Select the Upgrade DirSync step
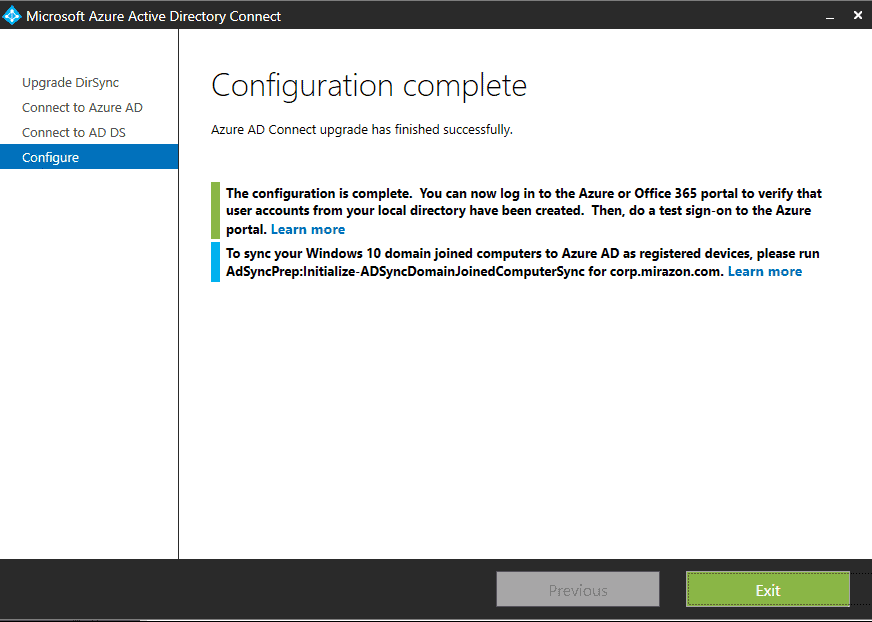 [x=71, y=82]
